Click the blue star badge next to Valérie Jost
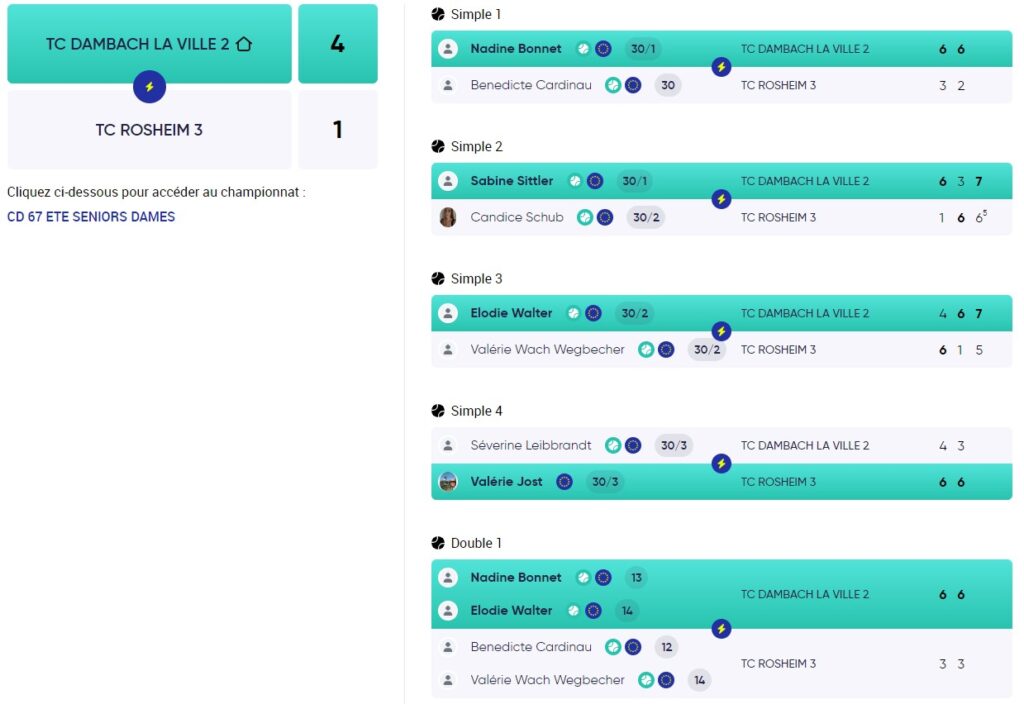 (x=564, y=481)
